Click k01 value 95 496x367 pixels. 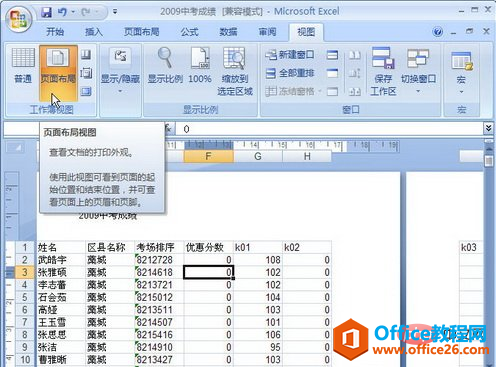(258, 347)
